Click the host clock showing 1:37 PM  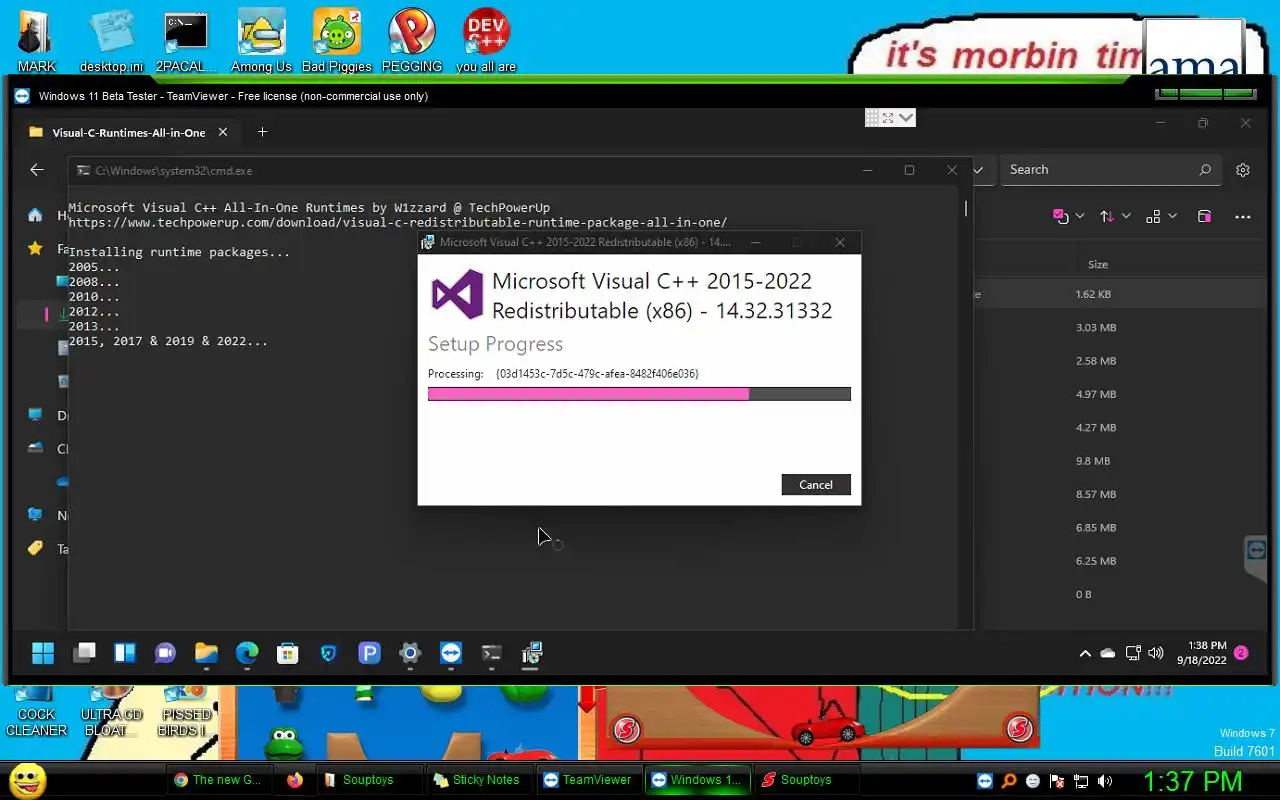1192,781
